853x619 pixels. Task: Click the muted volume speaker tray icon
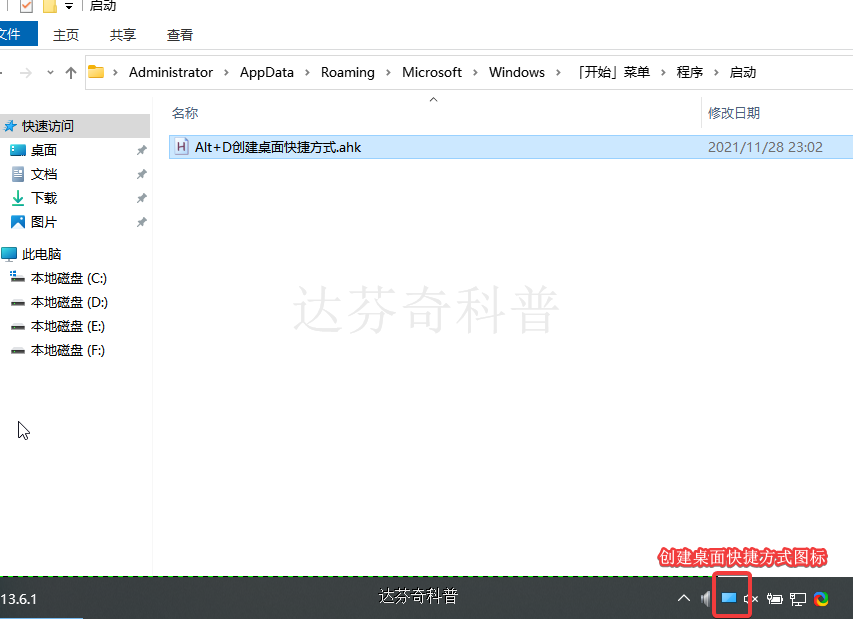click(x=751, y=597)
